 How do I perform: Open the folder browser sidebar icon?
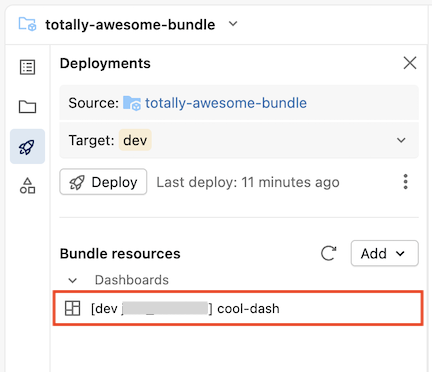[27, 107]
